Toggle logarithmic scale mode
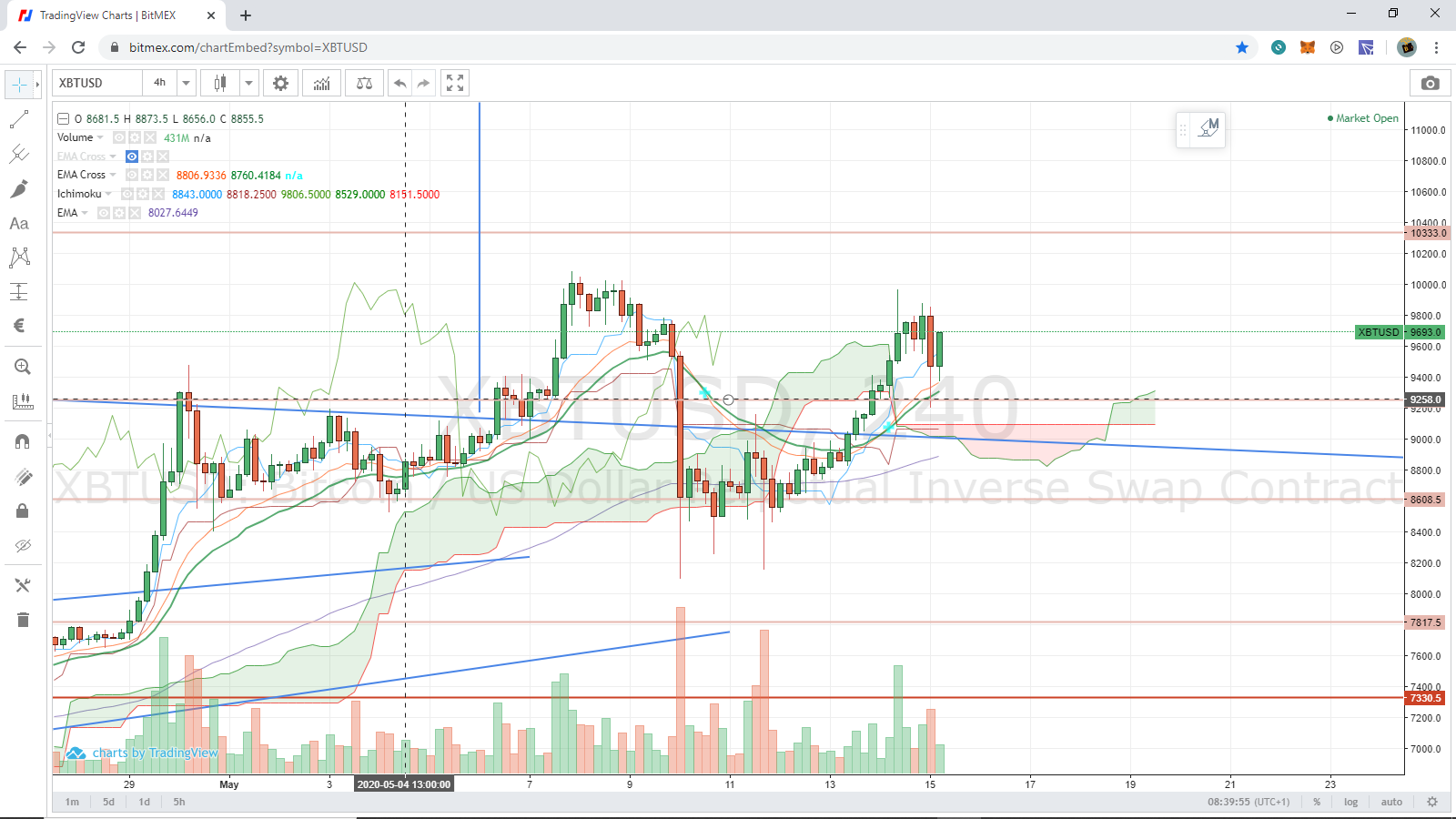Viewport: 1456px width, 819px height. [1350, 802]
